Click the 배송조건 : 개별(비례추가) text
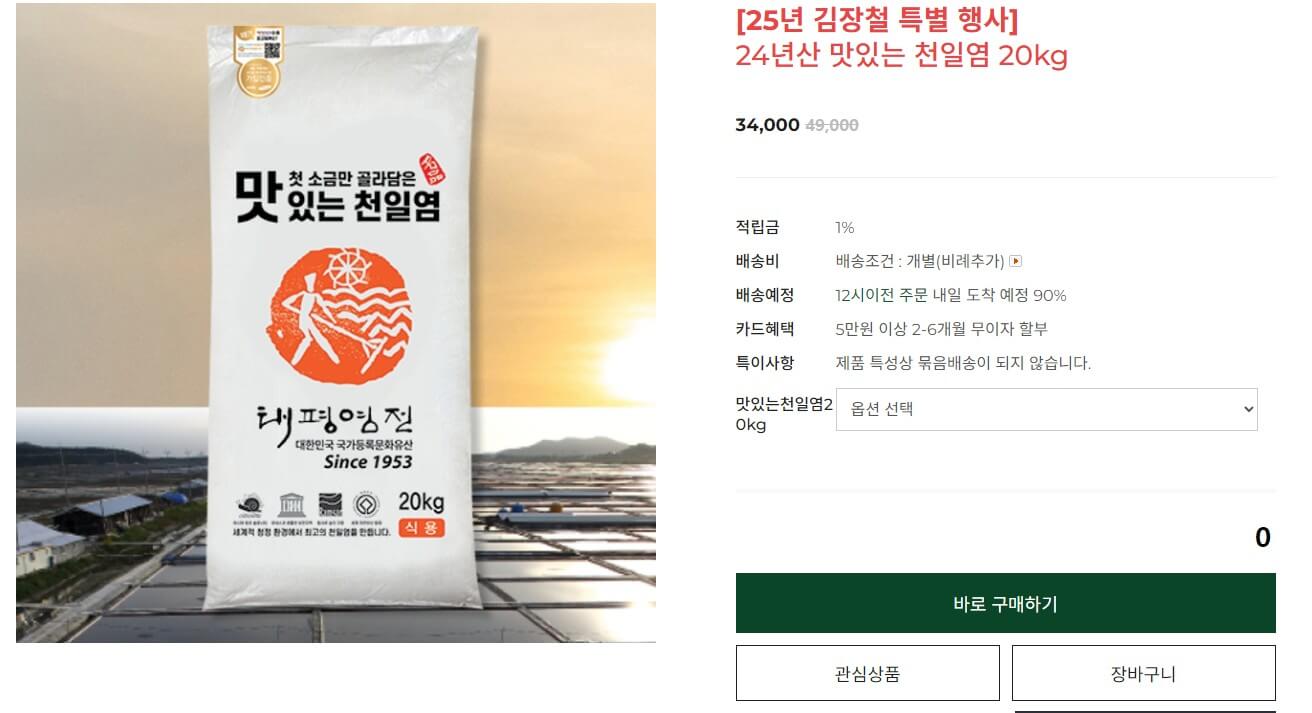Screen dimensions: 1312x713 (x=919, y=261)
